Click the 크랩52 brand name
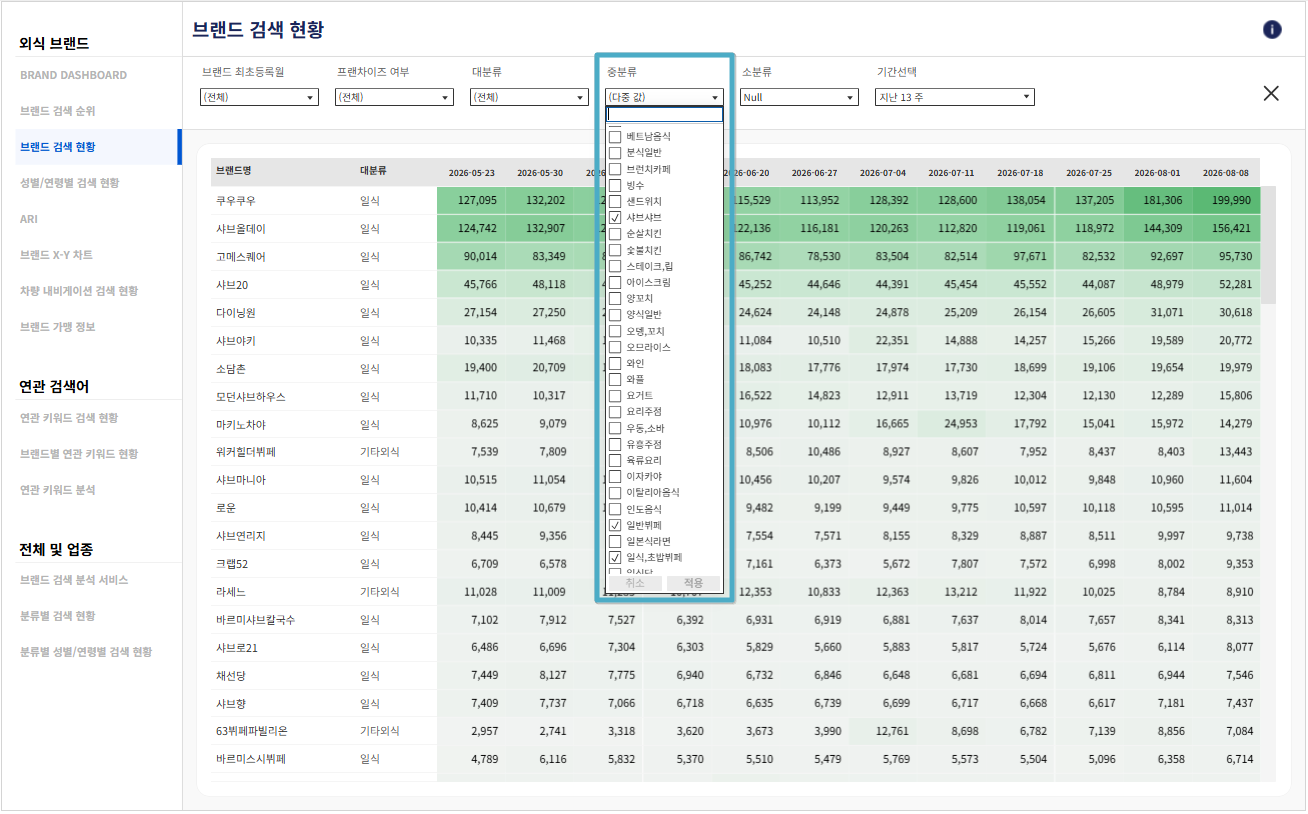This screenshot has height=814, width=1308. click(x=232, y=564)
